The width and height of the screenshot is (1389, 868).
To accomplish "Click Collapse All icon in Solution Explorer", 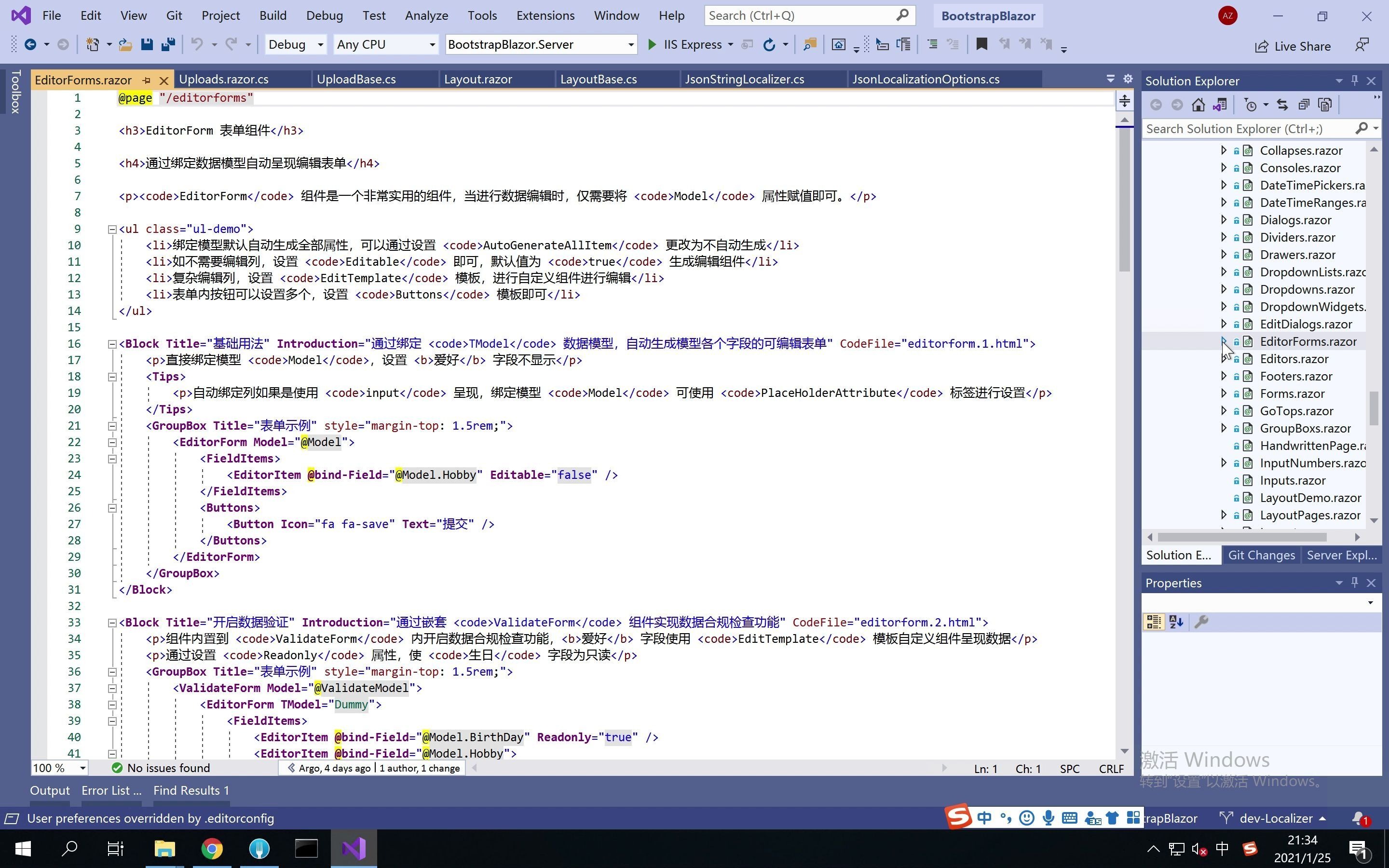I will point(1304,105).
